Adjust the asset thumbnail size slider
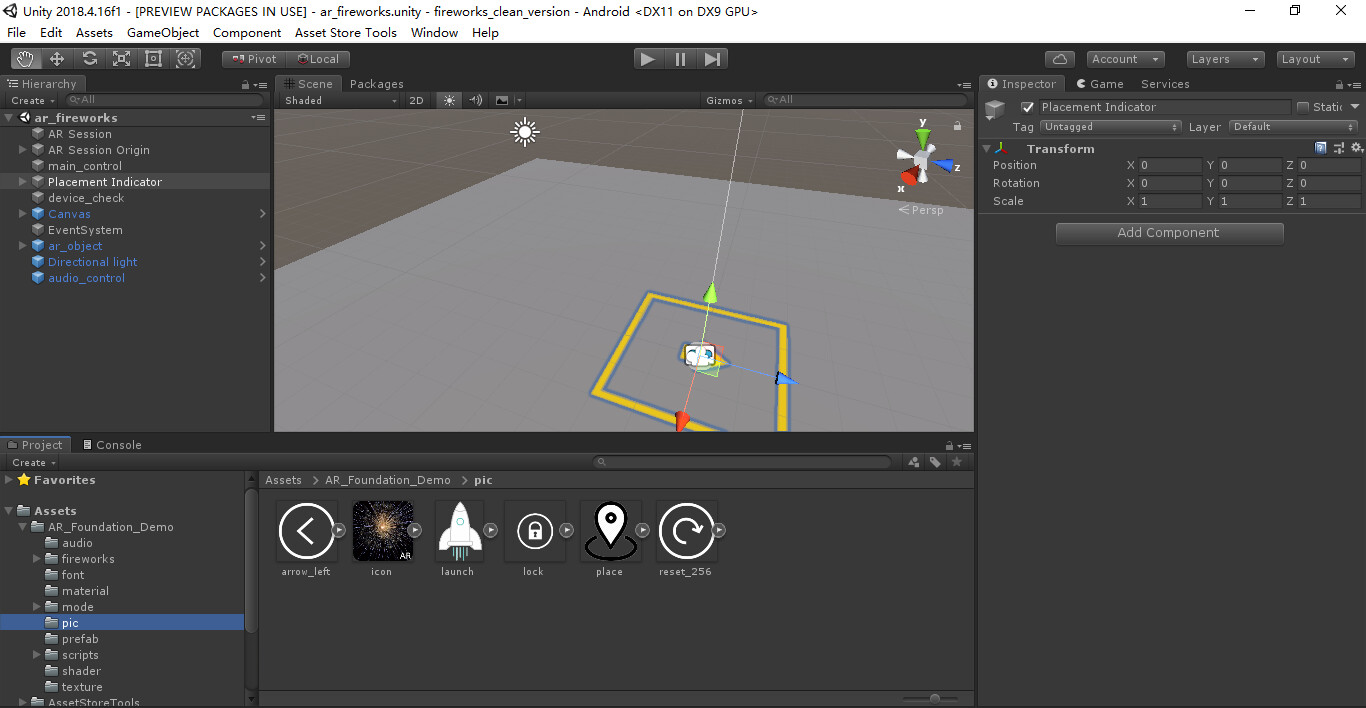This screenshot has width=1366, height=708. point(932,699)
